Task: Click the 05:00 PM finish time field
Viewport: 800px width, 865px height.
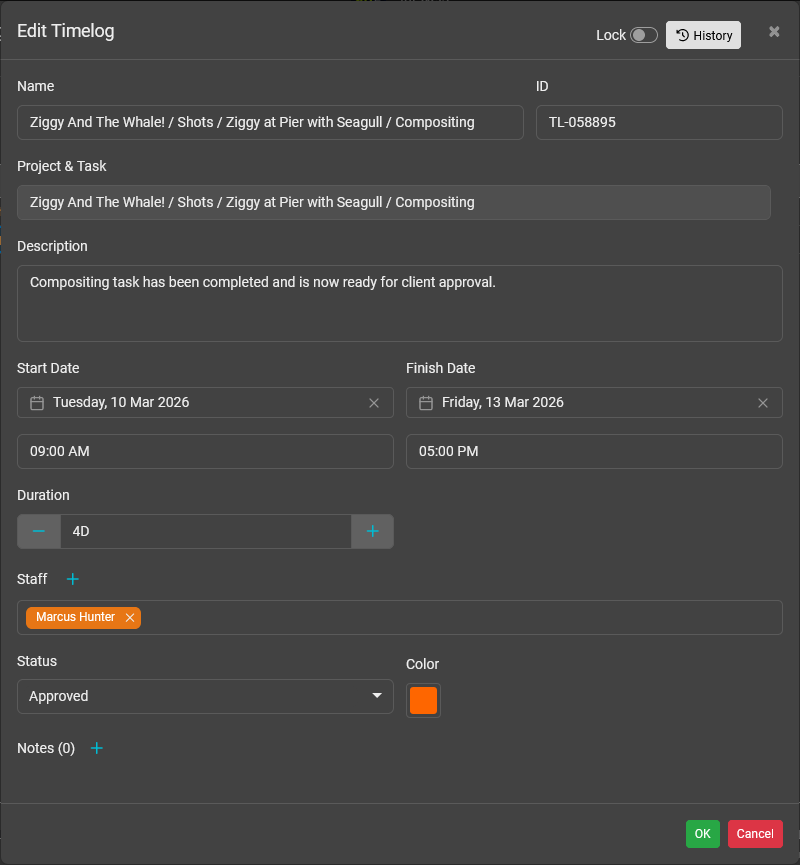Action: pyautogui.click(x=594, y=451)
